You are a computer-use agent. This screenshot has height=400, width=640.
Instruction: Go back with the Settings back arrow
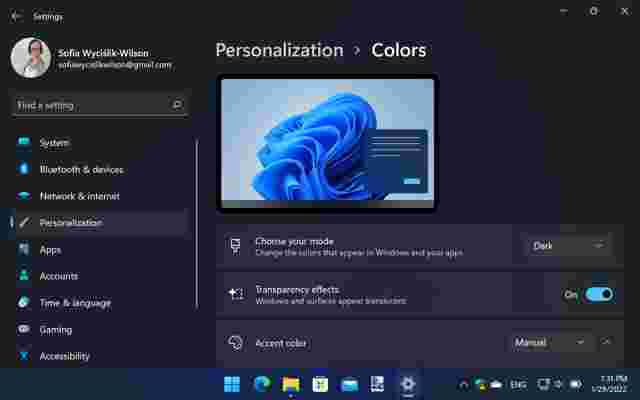pos(16,16)
